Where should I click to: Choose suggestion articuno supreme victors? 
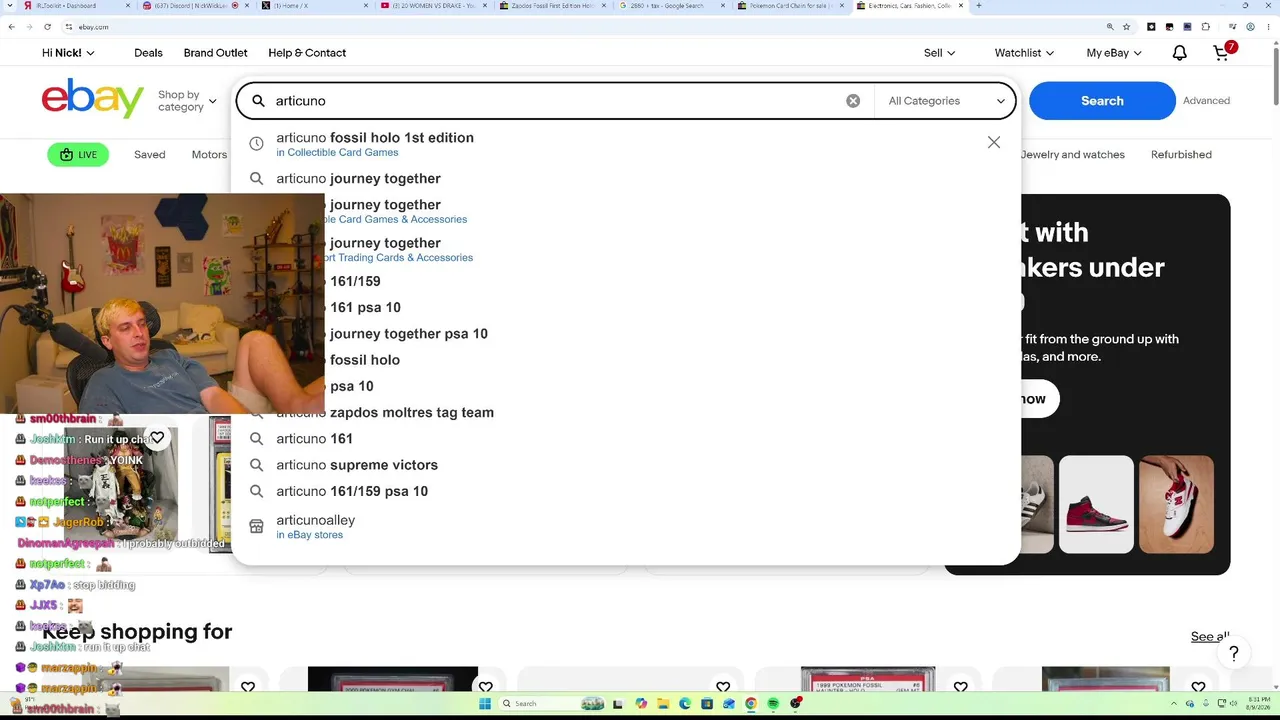pos(357,465)
